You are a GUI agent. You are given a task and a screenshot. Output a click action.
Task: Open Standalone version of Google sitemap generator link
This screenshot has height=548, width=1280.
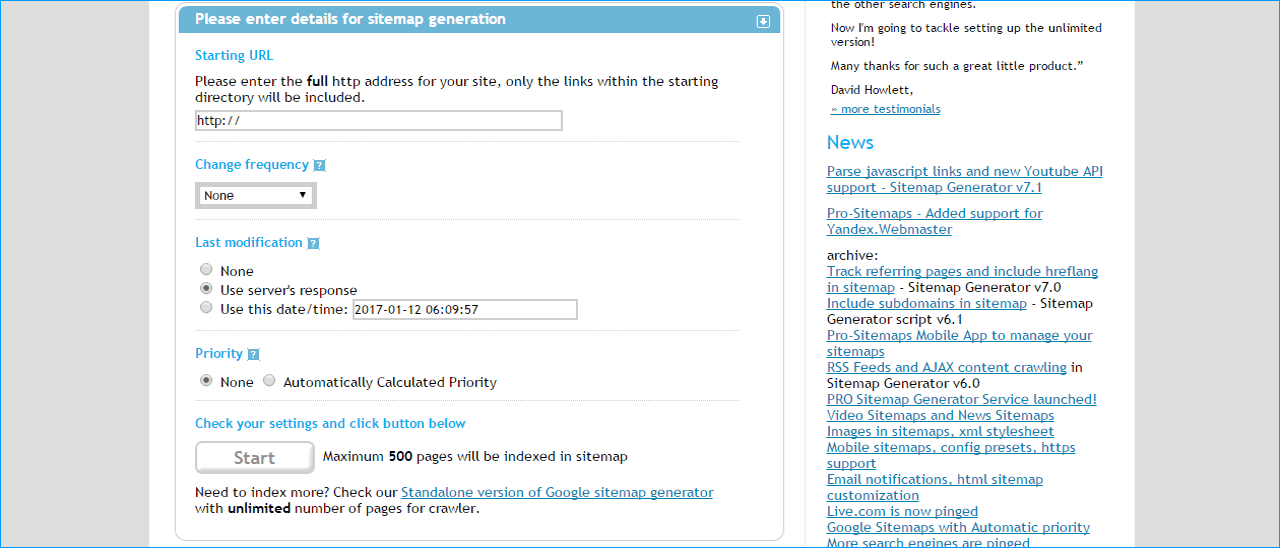557,492
